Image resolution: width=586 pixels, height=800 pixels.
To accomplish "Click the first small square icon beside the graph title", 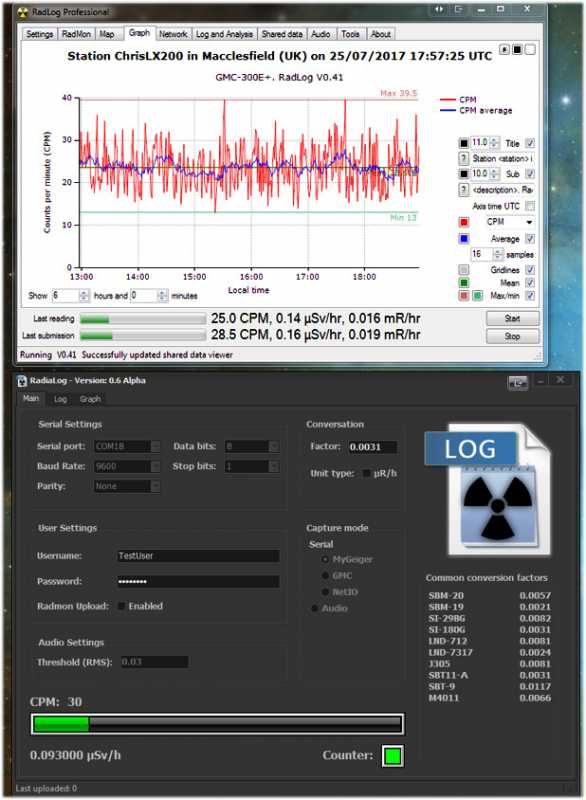I will click(x=504, y=49).
